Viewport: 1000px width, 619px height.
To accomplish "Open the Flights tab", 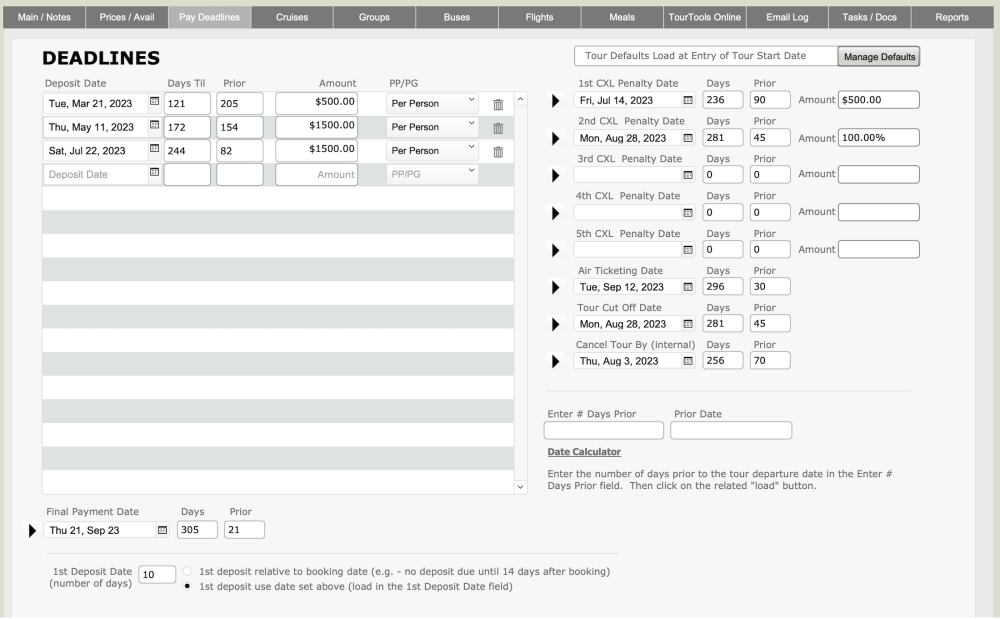I will 540,17.
